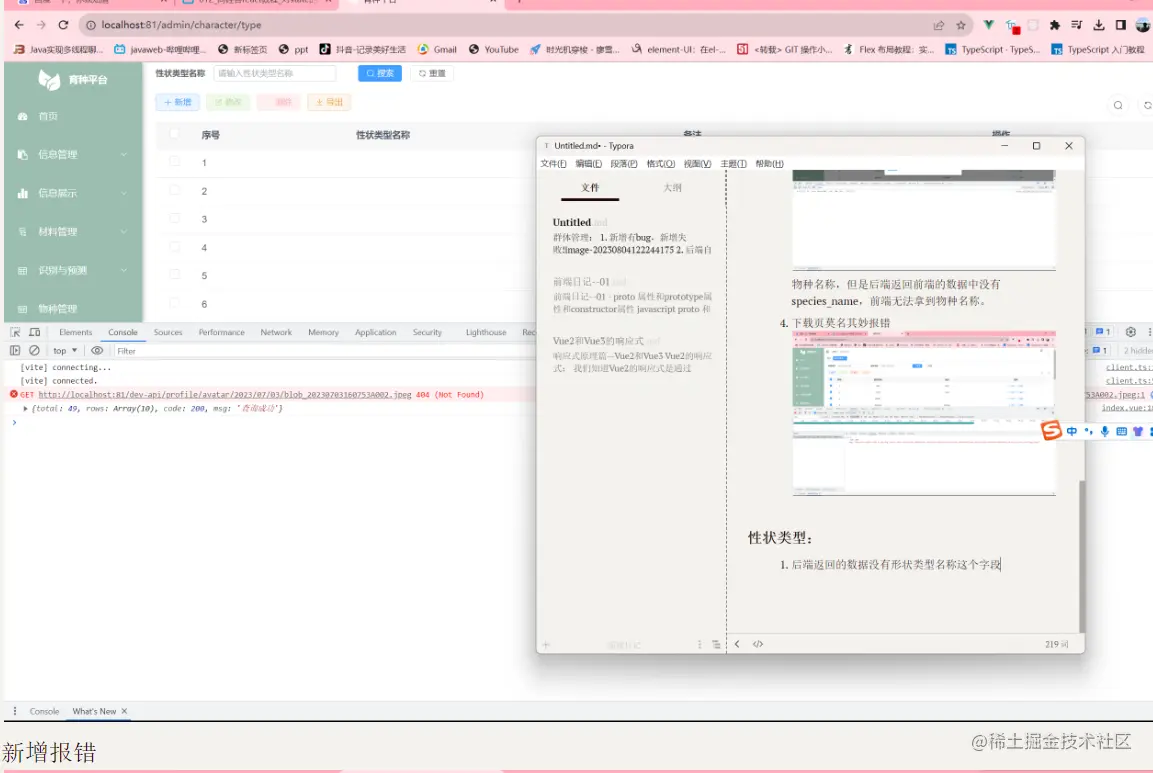1153x773 pixels.
Task: Switch to 大纲 tab in Typora sidebar
Action: click(x=672, y=188)
